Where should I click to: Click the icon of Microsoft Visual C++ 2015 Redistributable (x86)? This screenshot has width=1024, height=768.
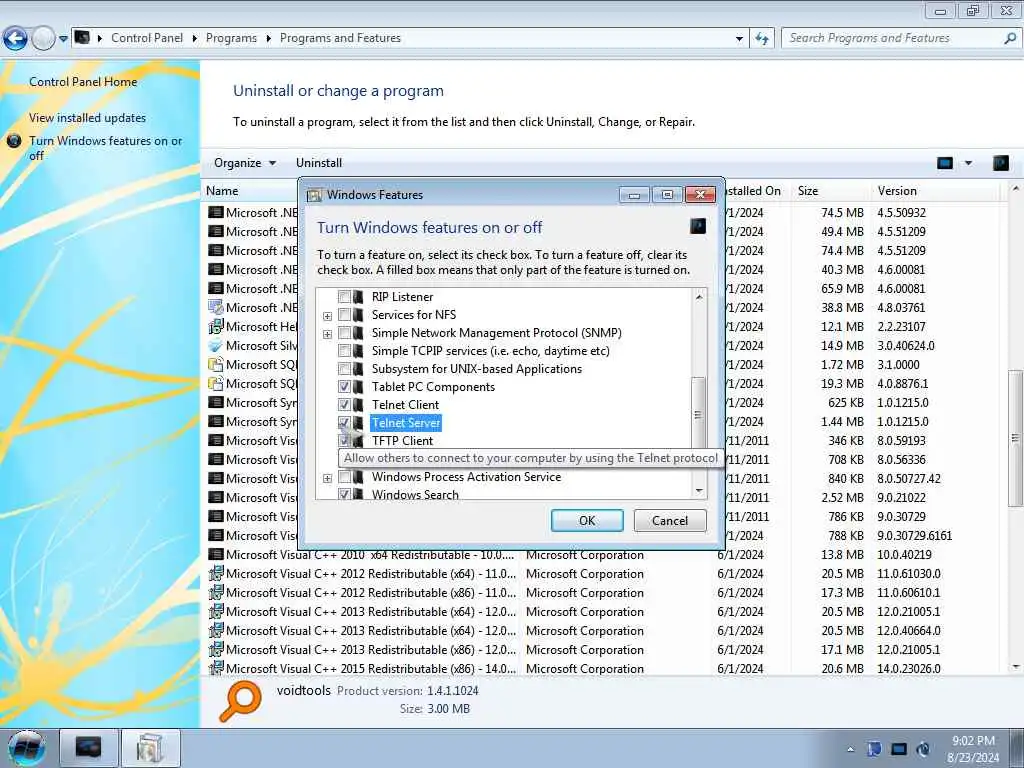point(216,668)
